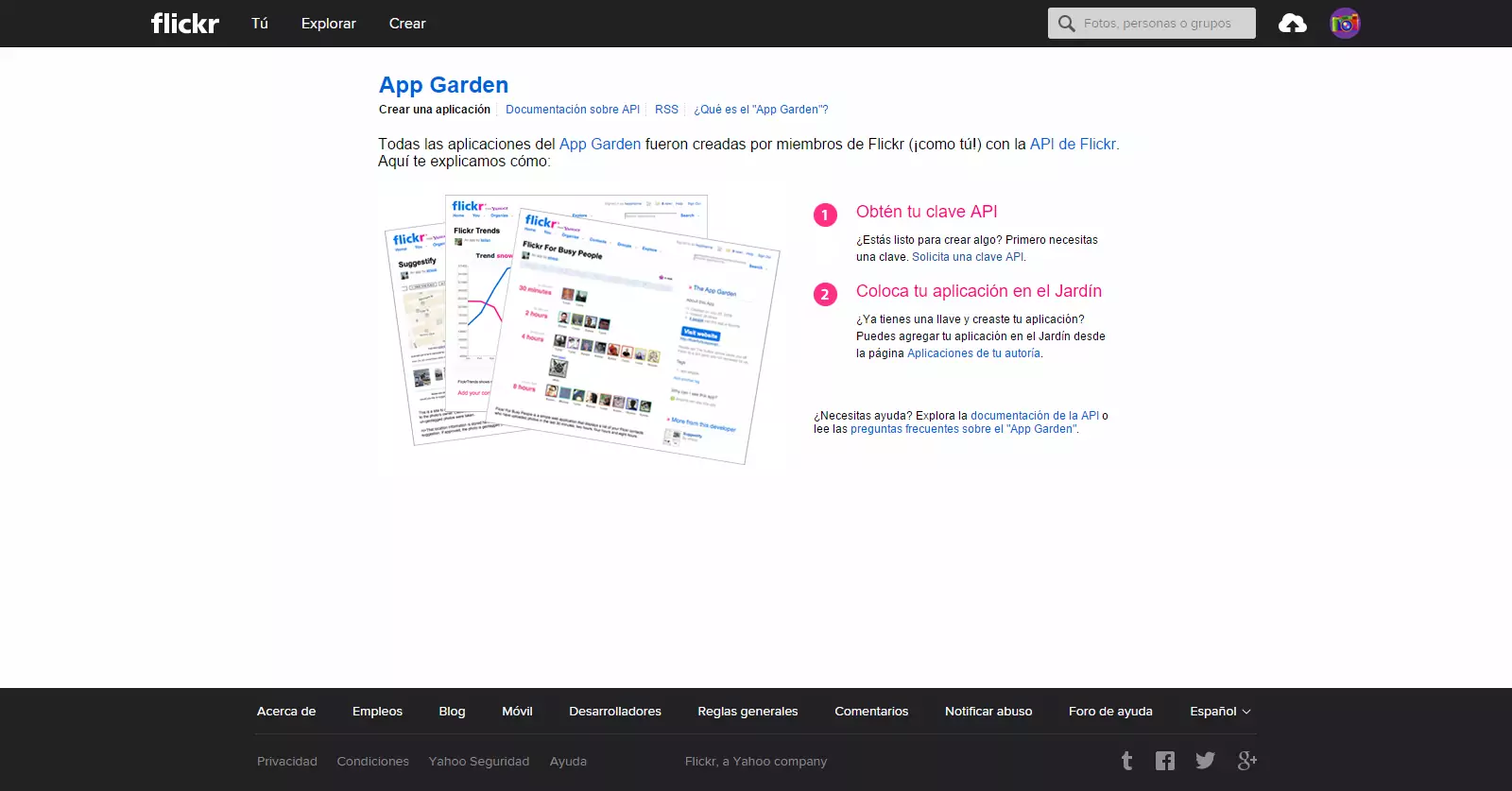
Task: Open Aplicaciones de tu autoría link
Action: pyautogui.click(x=974, y=353)
